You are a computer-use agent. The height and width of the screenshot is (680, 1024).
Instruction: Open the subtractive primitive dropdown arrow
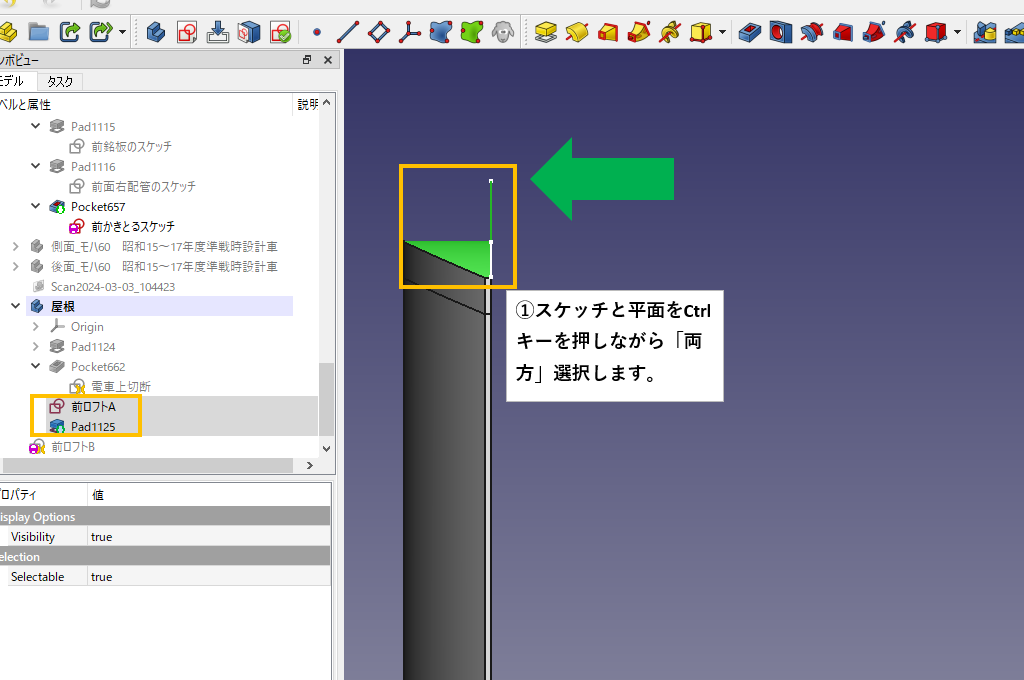click(x=957, y=33)
